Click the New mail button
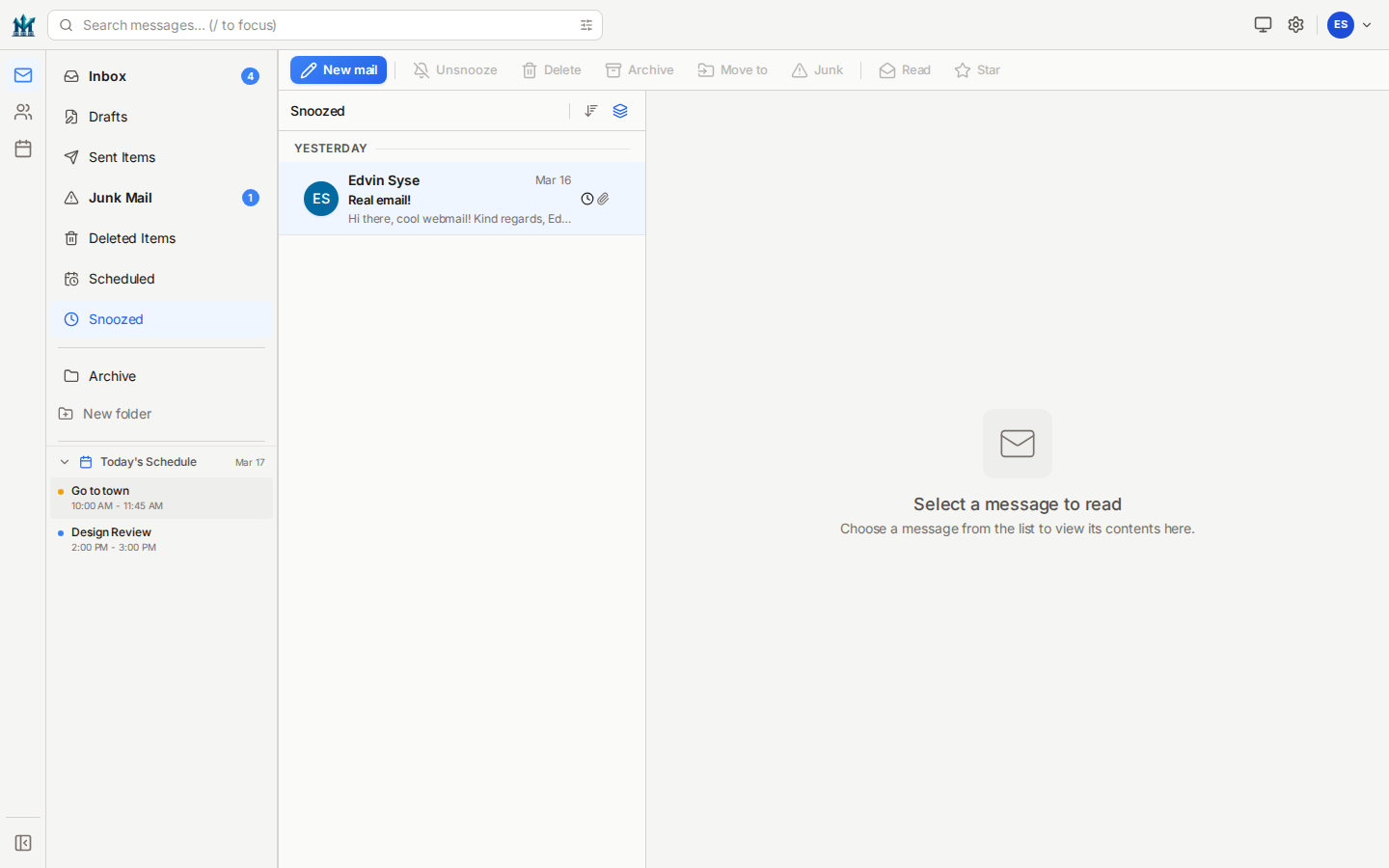Image resolution: width=1389 pixels, height=868 pixels. click(x=339, y=70)
